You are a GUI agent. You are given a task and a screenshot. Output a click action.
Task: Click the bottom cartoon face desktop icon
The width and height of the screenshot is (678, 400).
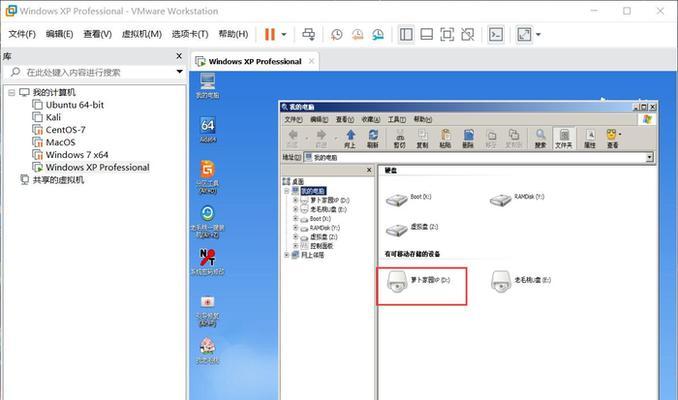tap(208, 351)
